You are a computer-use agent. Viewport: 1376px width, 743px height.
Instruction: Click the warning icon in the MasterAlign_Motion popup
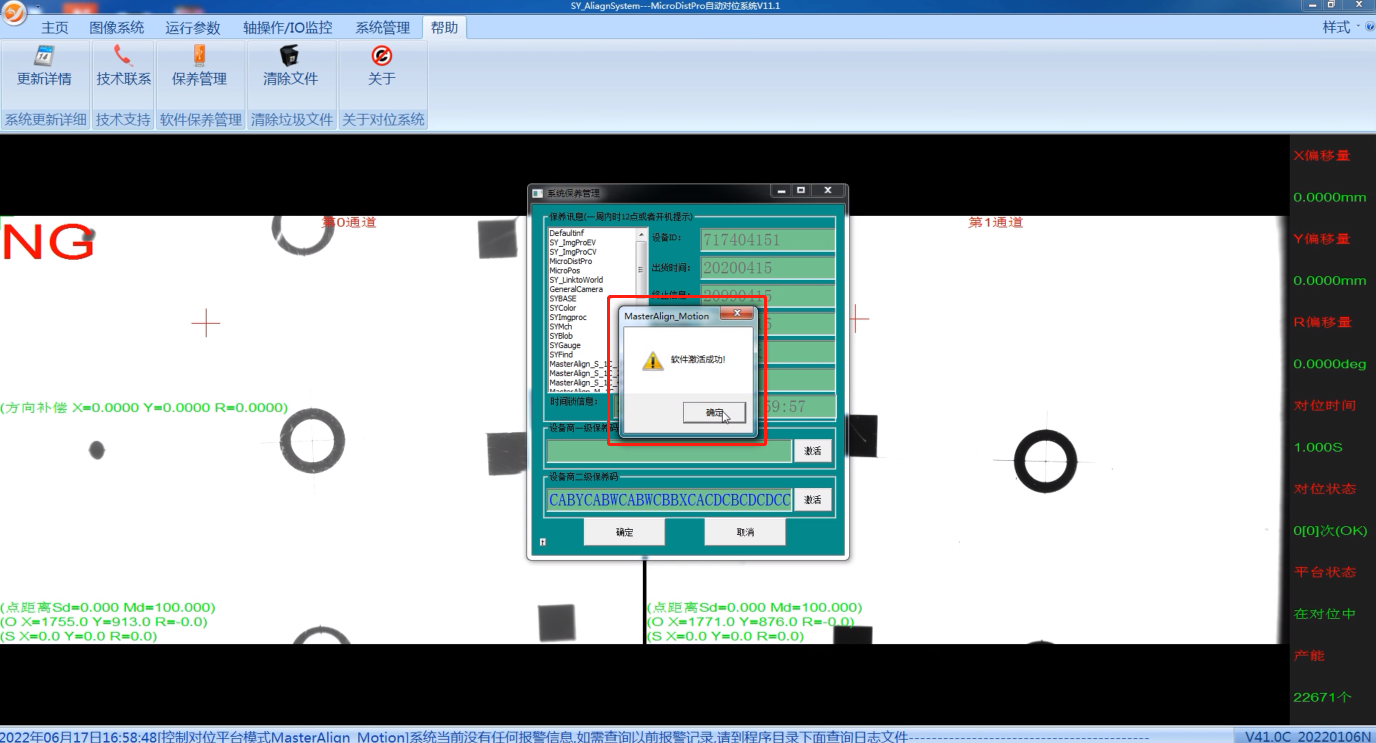pos(652,361)
